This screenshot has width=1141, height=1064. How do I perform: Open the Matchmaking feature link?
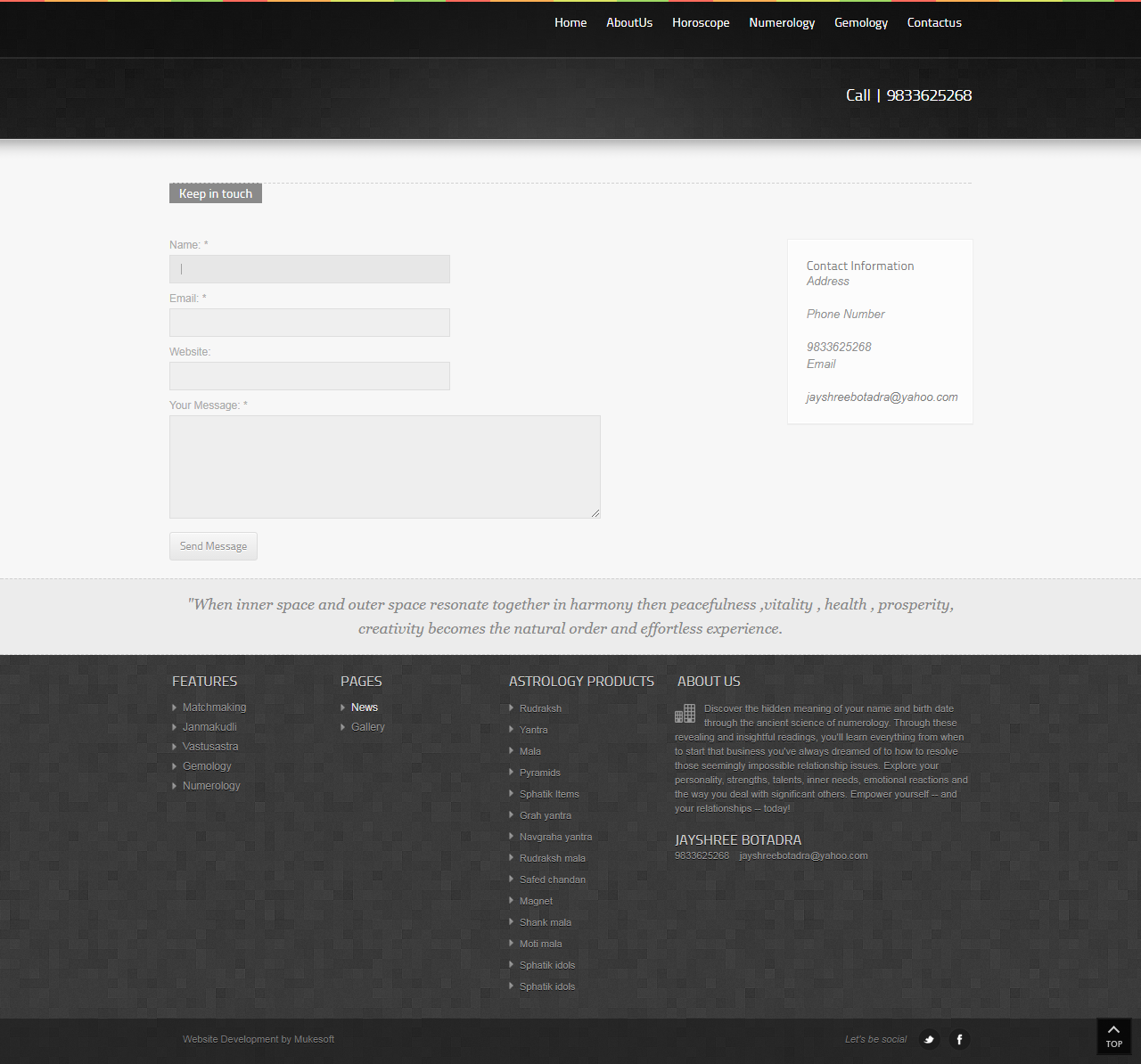[214, 708]
